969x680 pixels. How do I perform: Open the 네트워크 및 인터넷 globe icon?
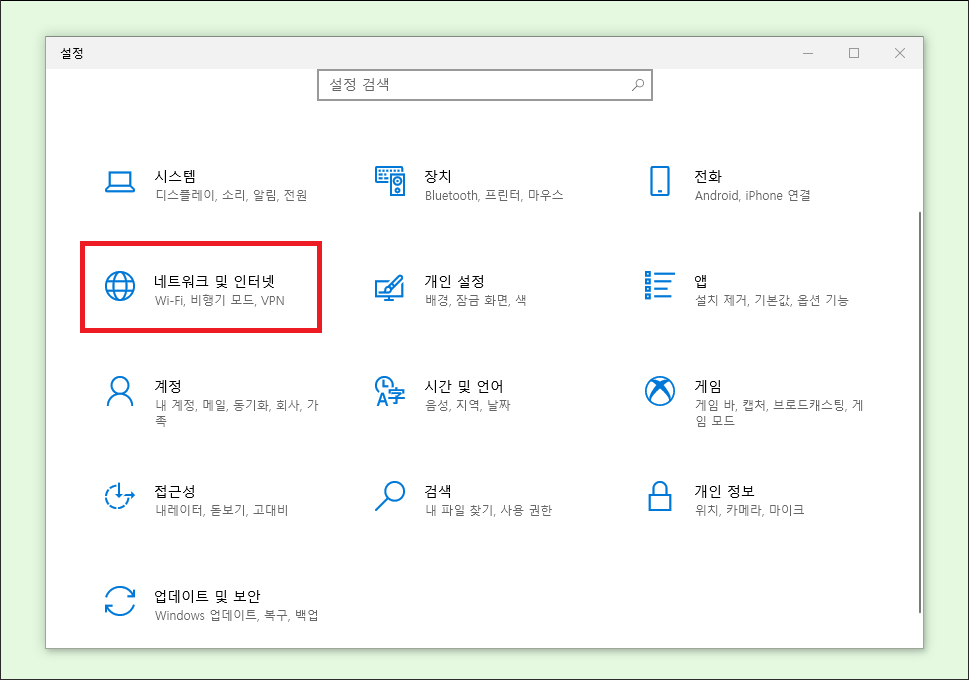(120, 286)
